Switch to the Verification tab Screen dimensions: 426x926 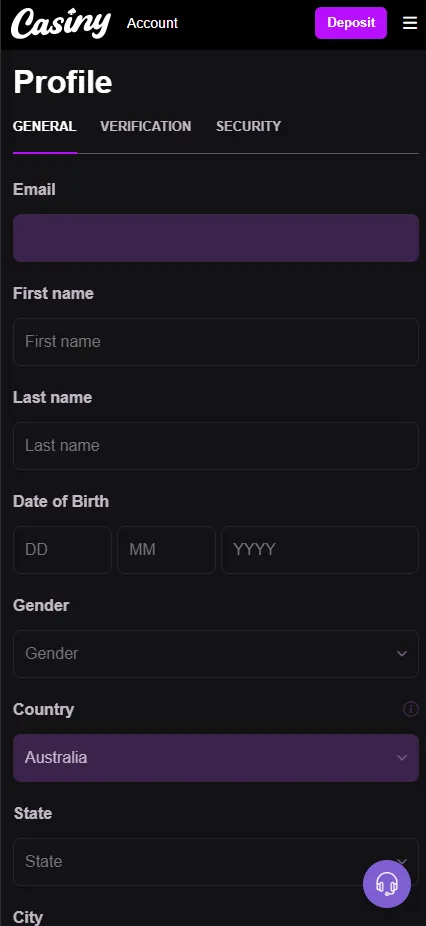click(x=145, y=126)
